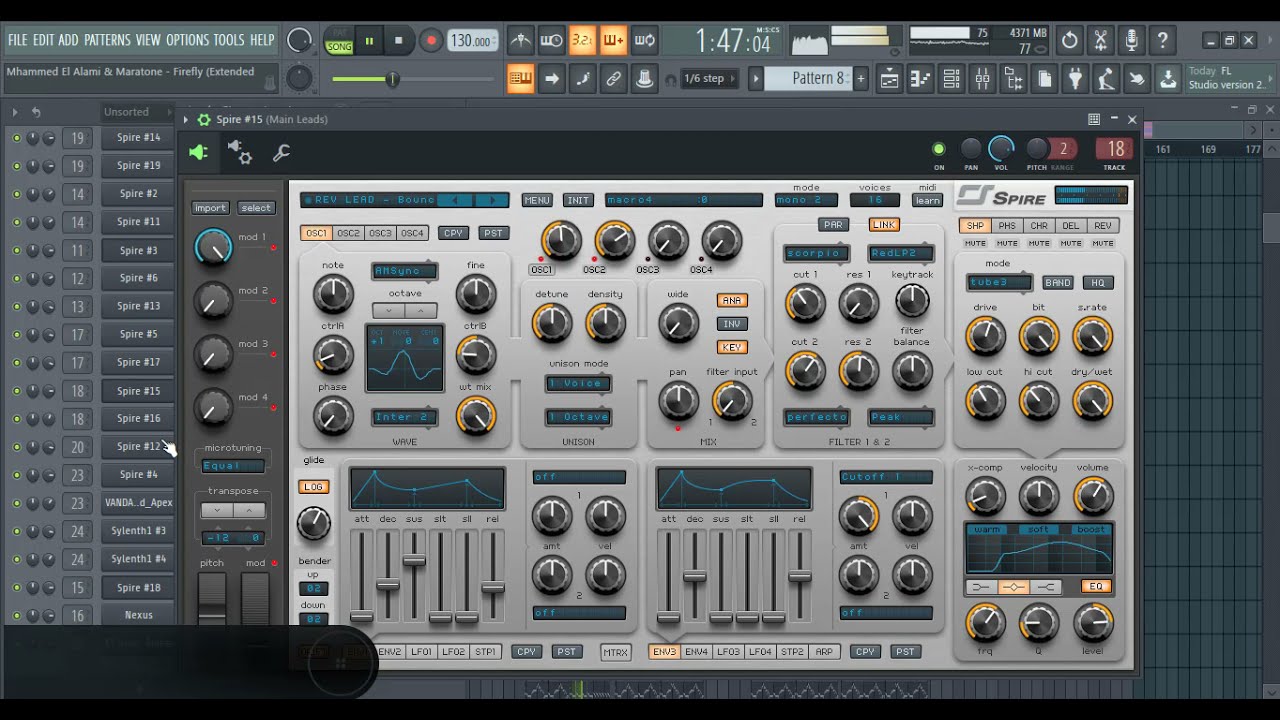Open the Mixer window
The height and width of the screenshot is (720, 1280).
point(982,79)
